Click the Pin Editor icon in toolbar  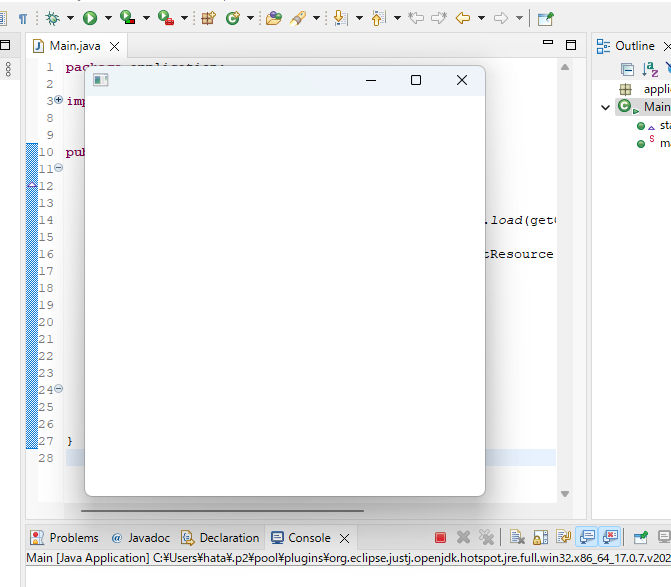[546, 18]
